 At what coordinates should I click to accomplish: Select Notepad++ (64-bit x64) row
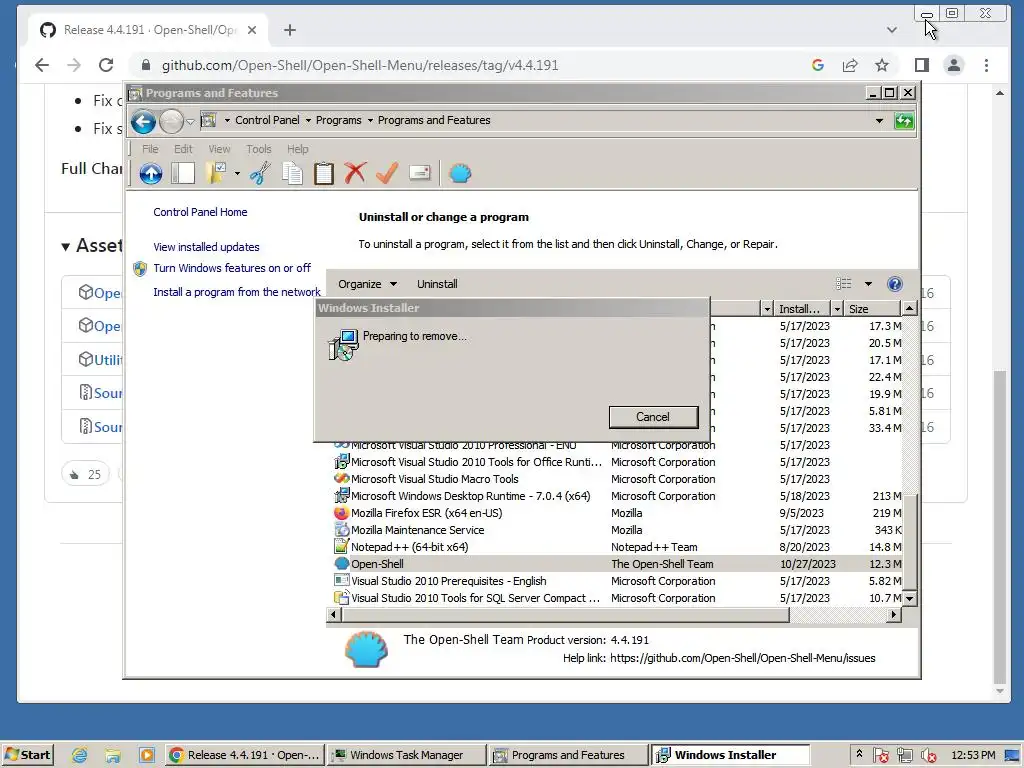[617, 547]
